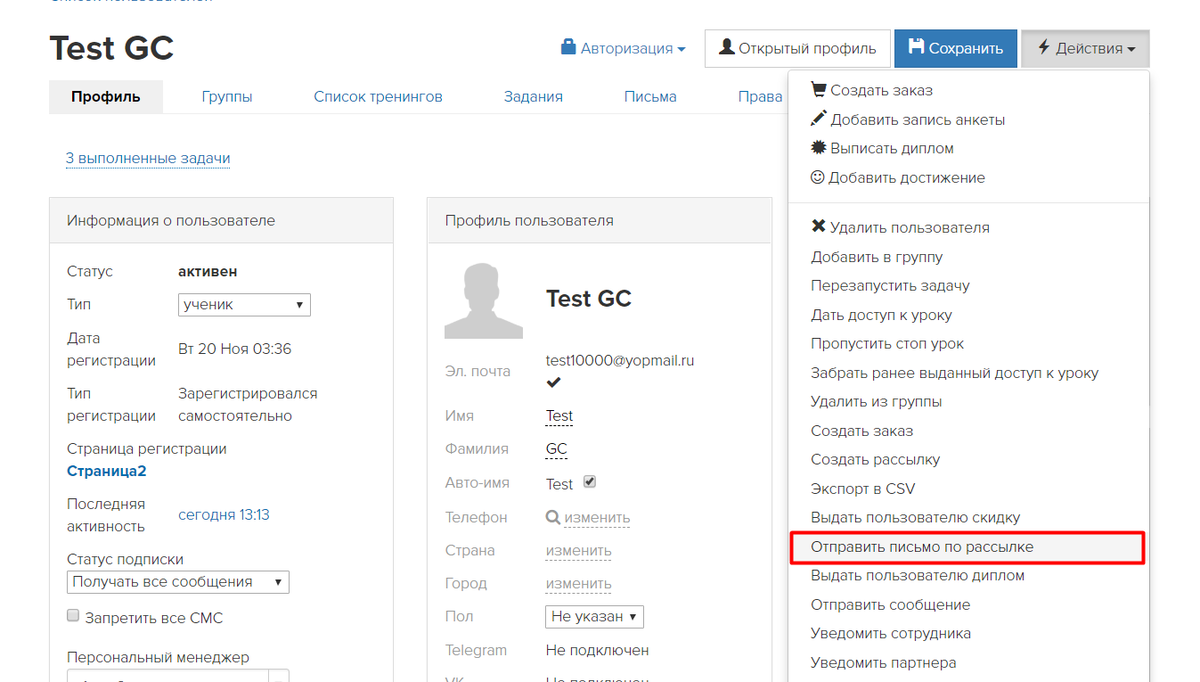Click the user avatar placeholder image
Image resolution: width=1200 pixels, height=682 pixels.
(x=483, y=300)
